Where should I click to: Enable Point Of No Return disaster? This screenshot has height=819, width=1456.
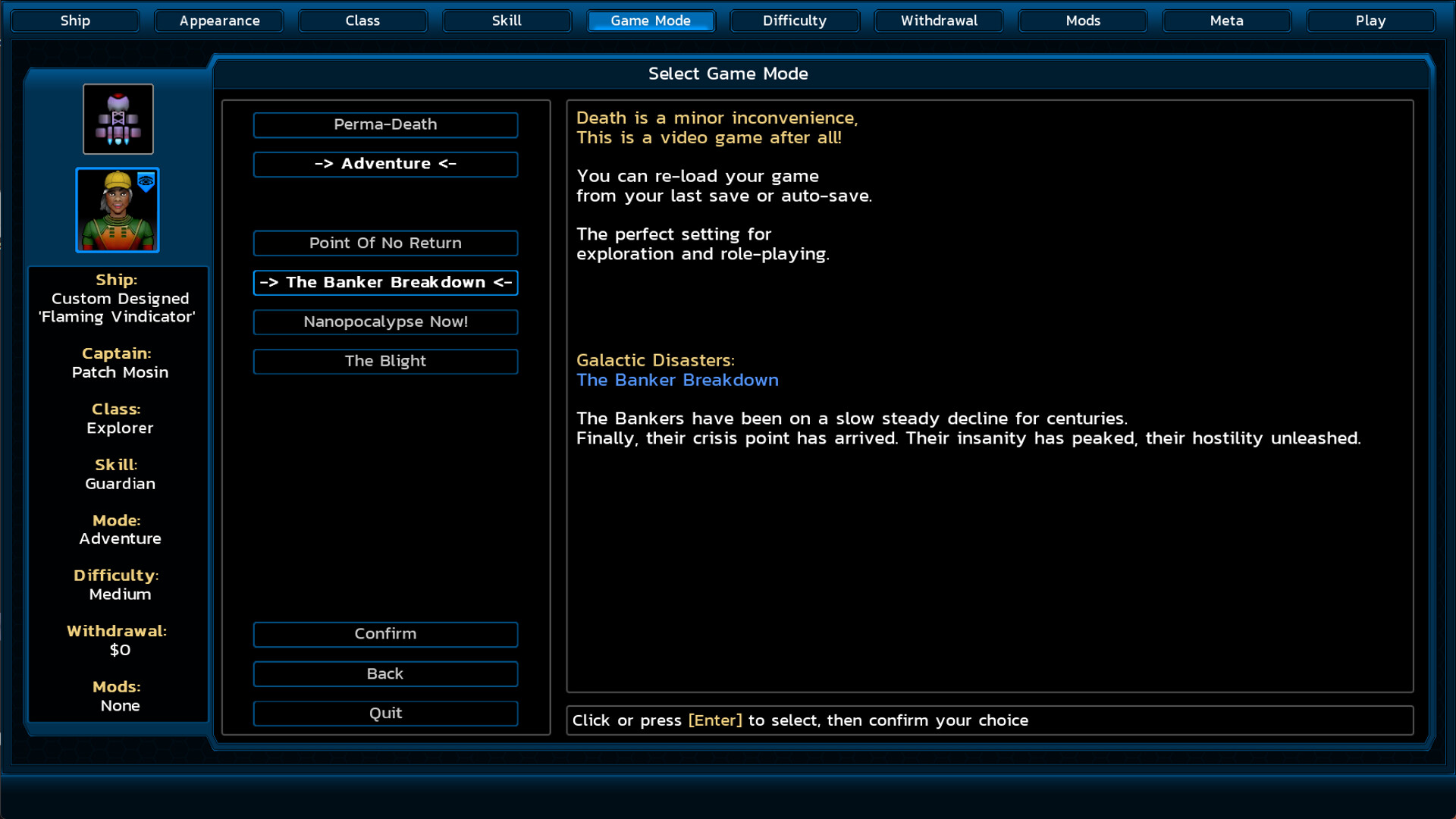click(x=385, y=243)
